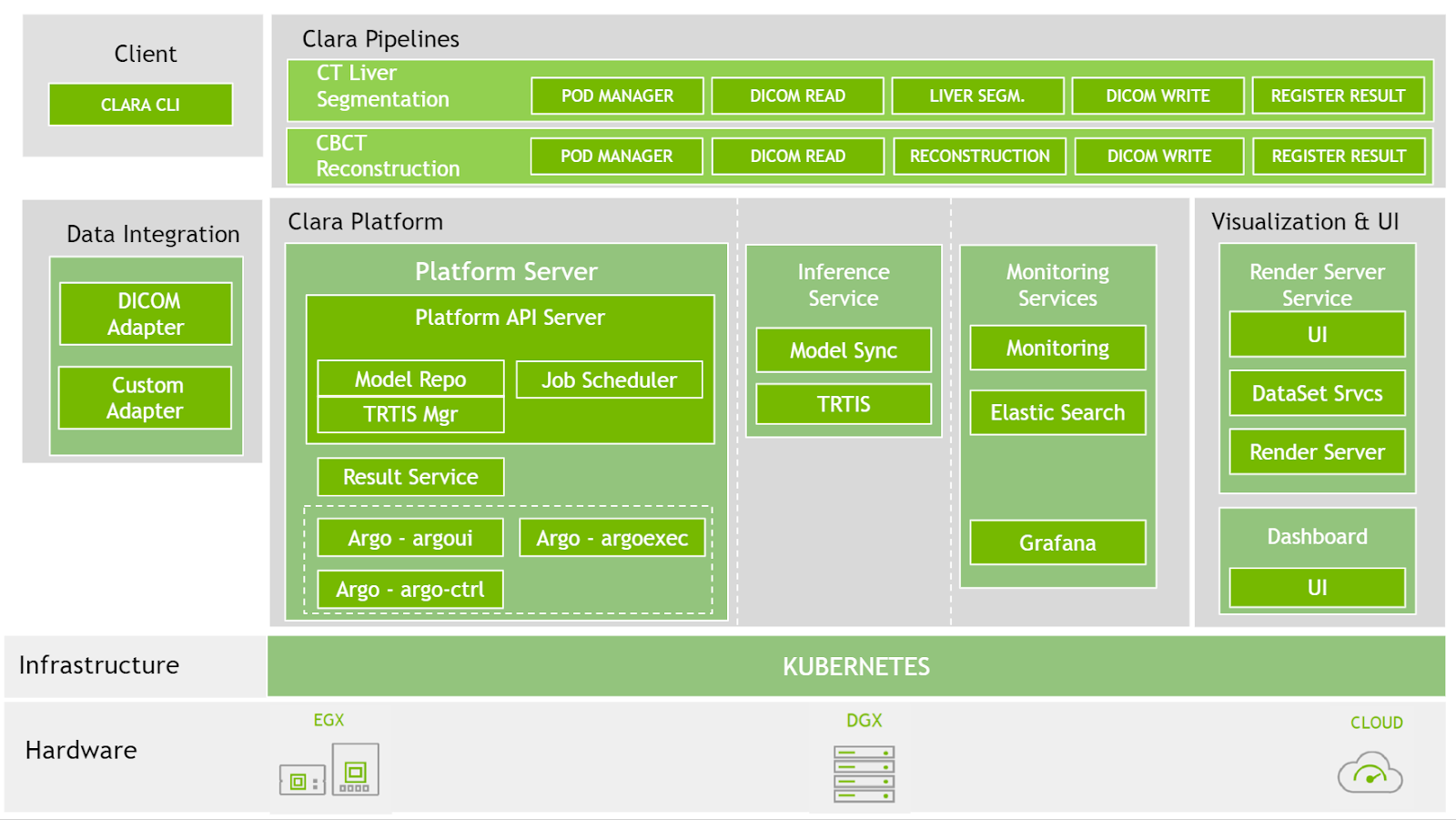Viewport: 1456px width, 820px height.
Task: Click the Argo - argoexec box
Action: click(612, 538)
